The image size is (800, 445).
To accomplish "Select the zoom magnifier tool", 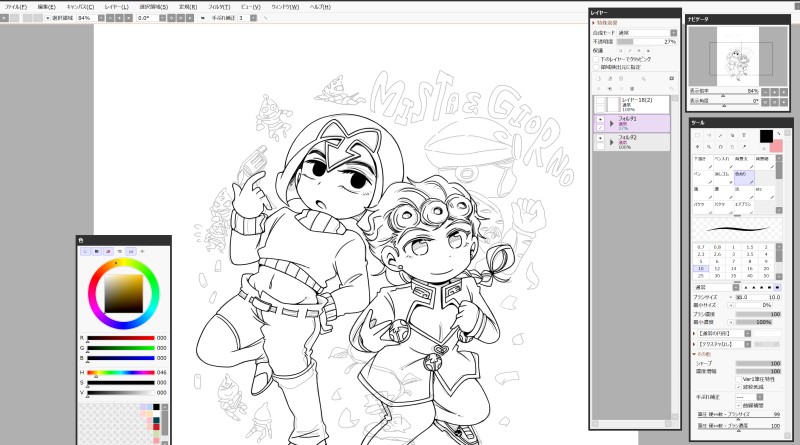I will [709, 146].
